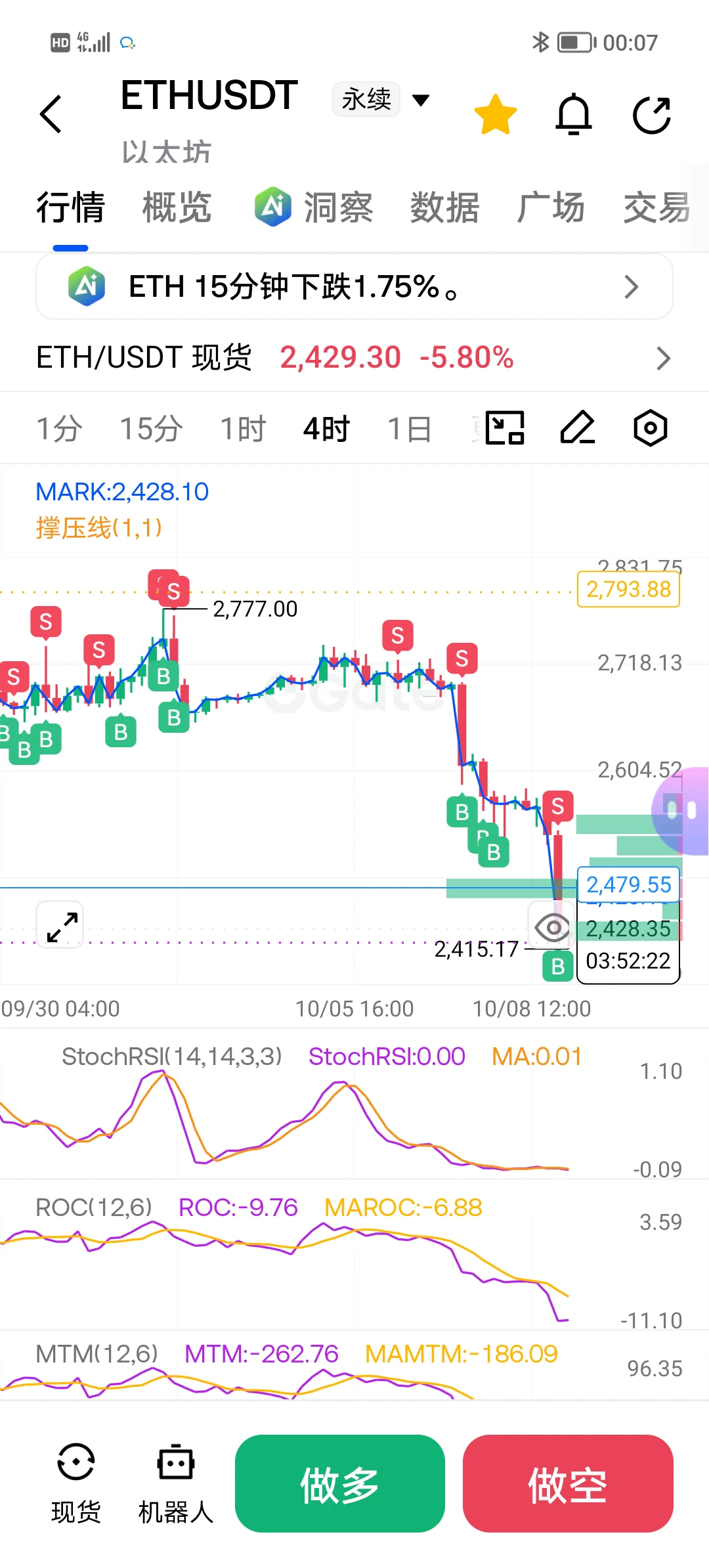Open the chart drawing pencil tool

(x=578, y=428)
